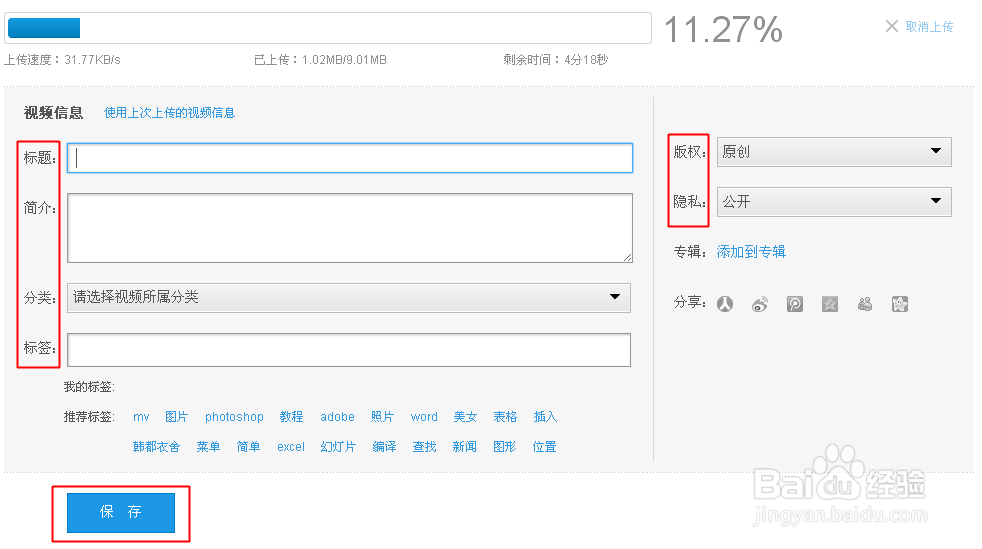Share to Qzone with the star icon
This screenshot has width=982, height=549.
pos(830,304)
